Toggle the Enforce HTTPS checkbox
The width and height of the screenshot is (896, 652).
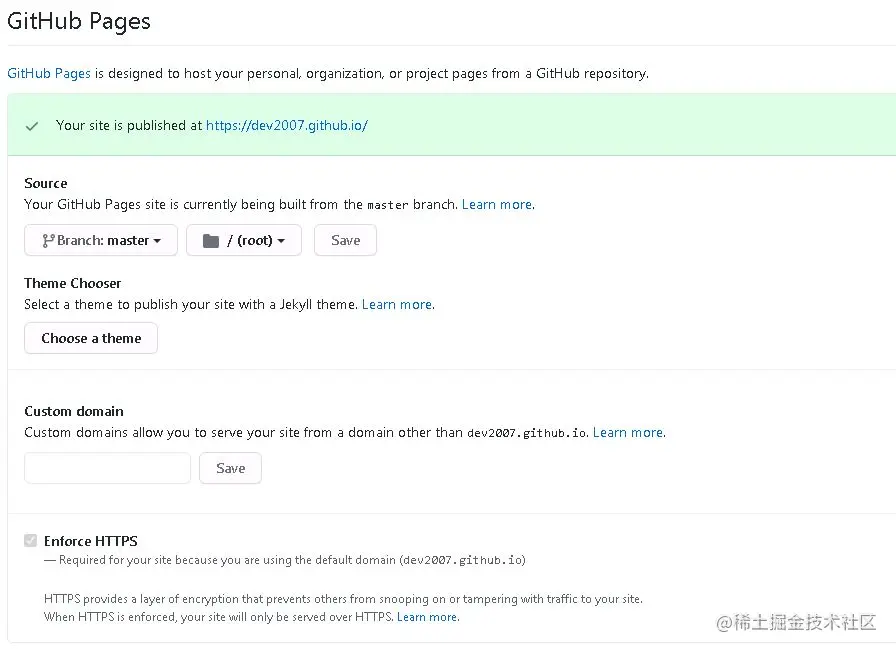point(30,540)
